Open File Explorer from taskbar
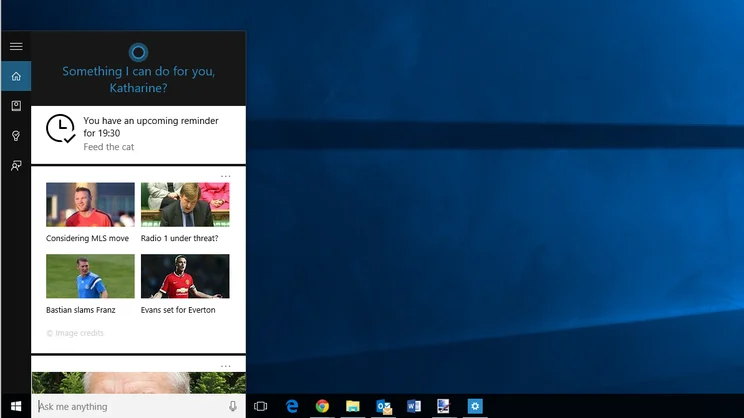The height and width of the screenshot is (418, 744). [353, 406]
